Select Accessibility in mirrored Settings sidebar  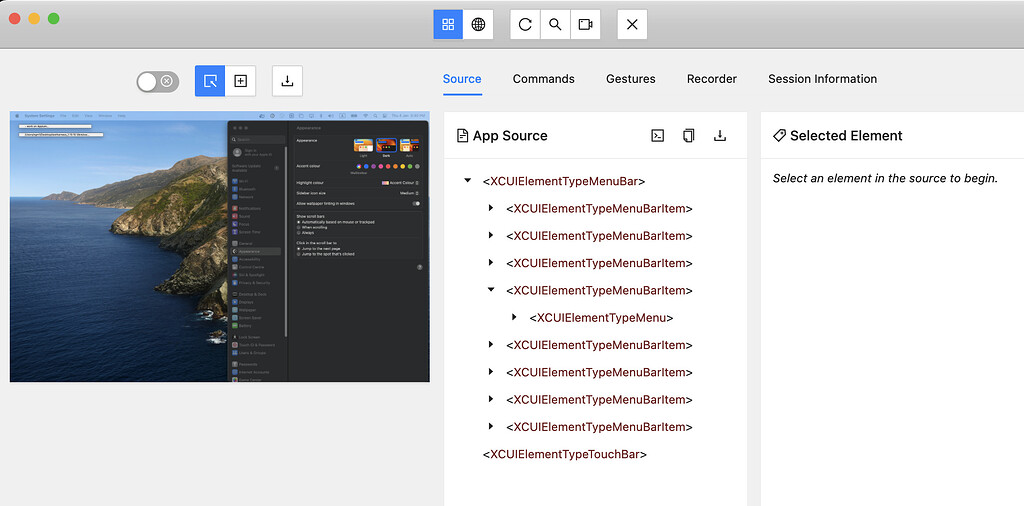246,259
